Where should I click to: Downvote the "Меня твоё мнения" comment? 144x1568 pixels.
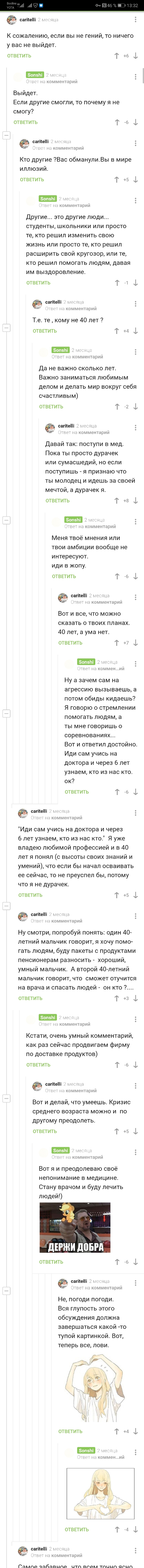point(135,576)
